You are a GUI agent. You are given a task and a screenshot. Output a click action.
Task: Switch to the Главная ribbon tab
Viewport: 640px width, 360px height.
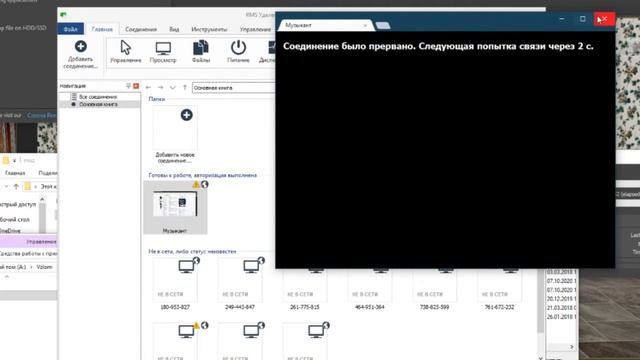[102, 29]
